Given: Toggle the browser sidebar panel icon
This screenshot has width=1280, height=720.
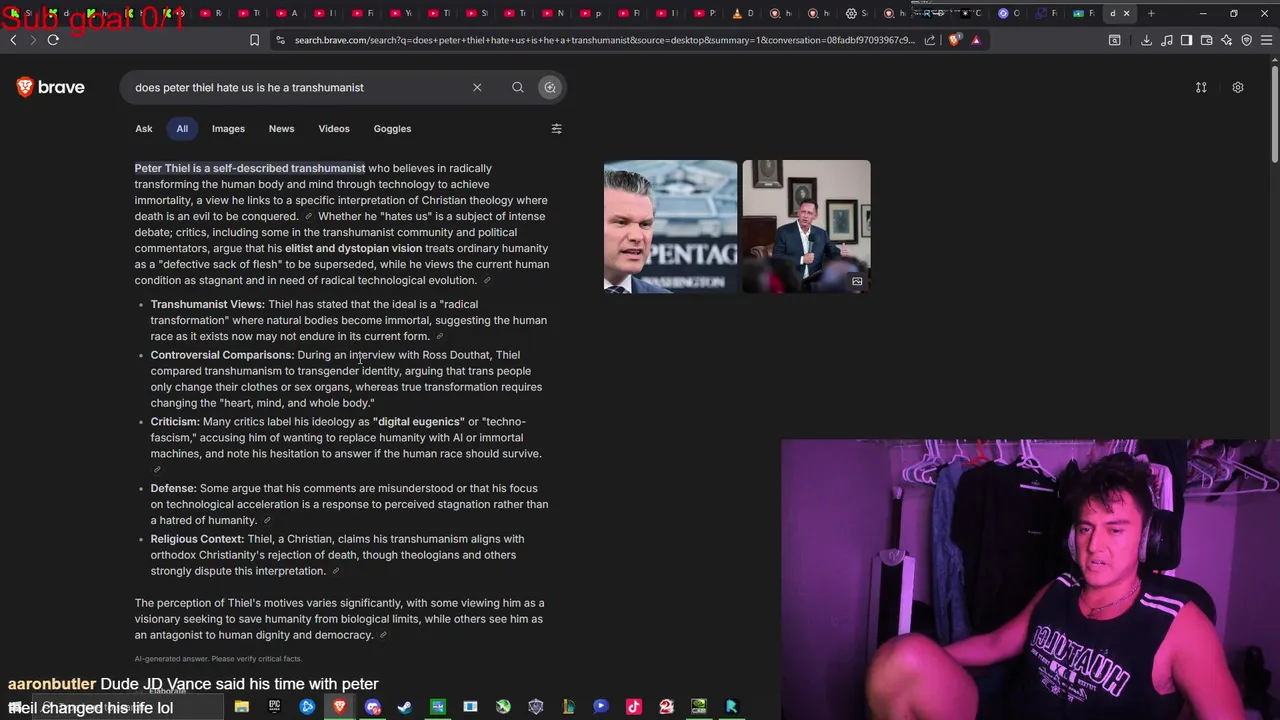Looking at the screenshot, I should point(1186,40).
